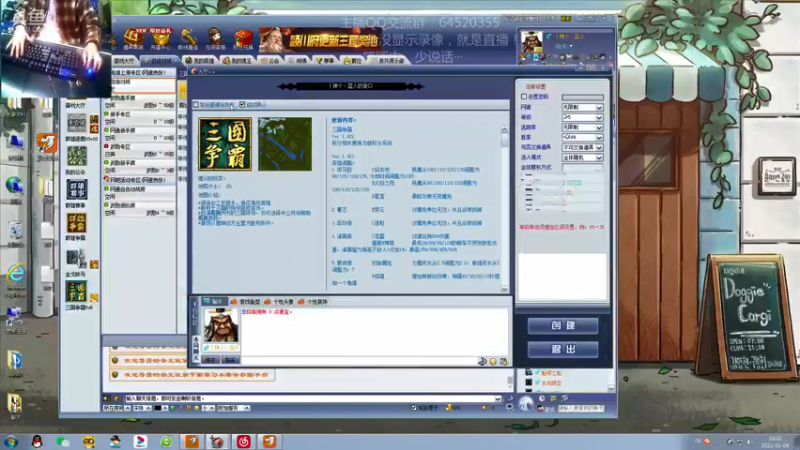
Task: Click the 创建 create room button
Action: point(563,326)
